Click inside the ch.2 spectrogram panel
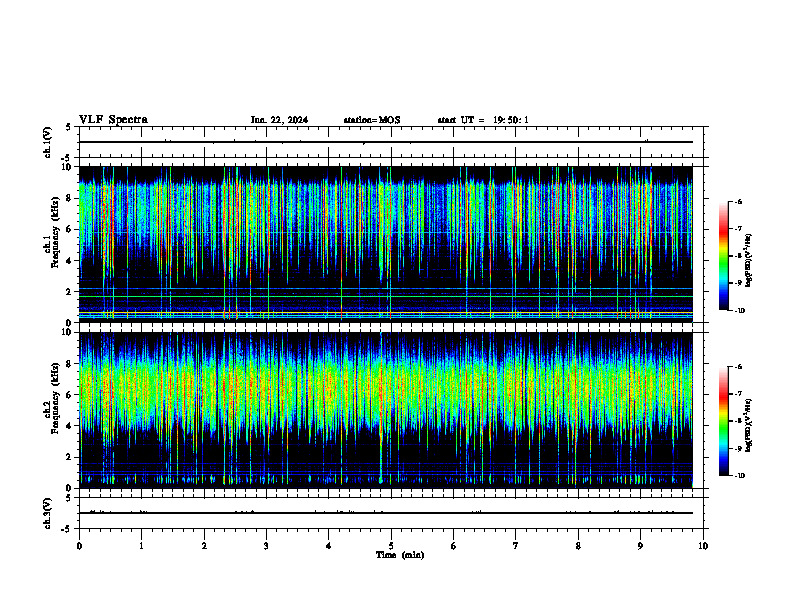The width and height of the screenshot is (792, 612). 386,410
